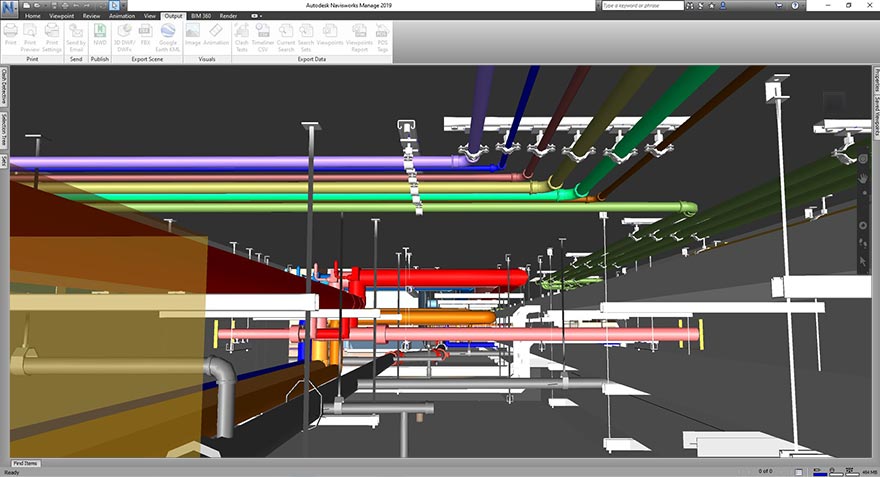This screenshot has width=880, height=477.
Task: Switch to the Animation ribbon tab
Action: tap(122, 16)
